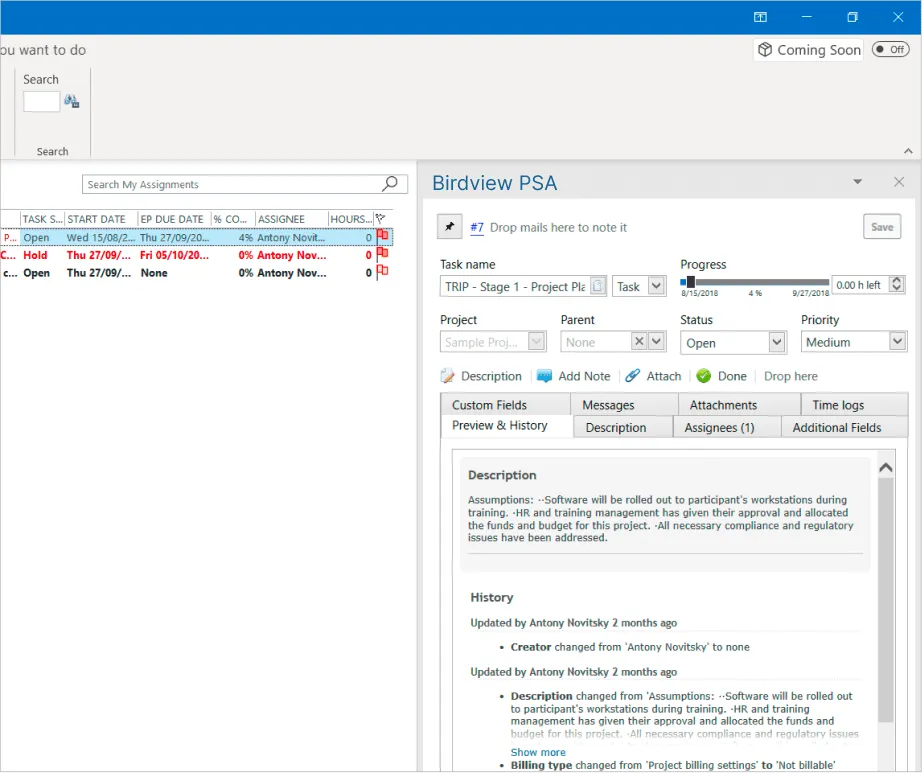Open the #7 task link
Screen dimensions: 922x773
point(477,227)
